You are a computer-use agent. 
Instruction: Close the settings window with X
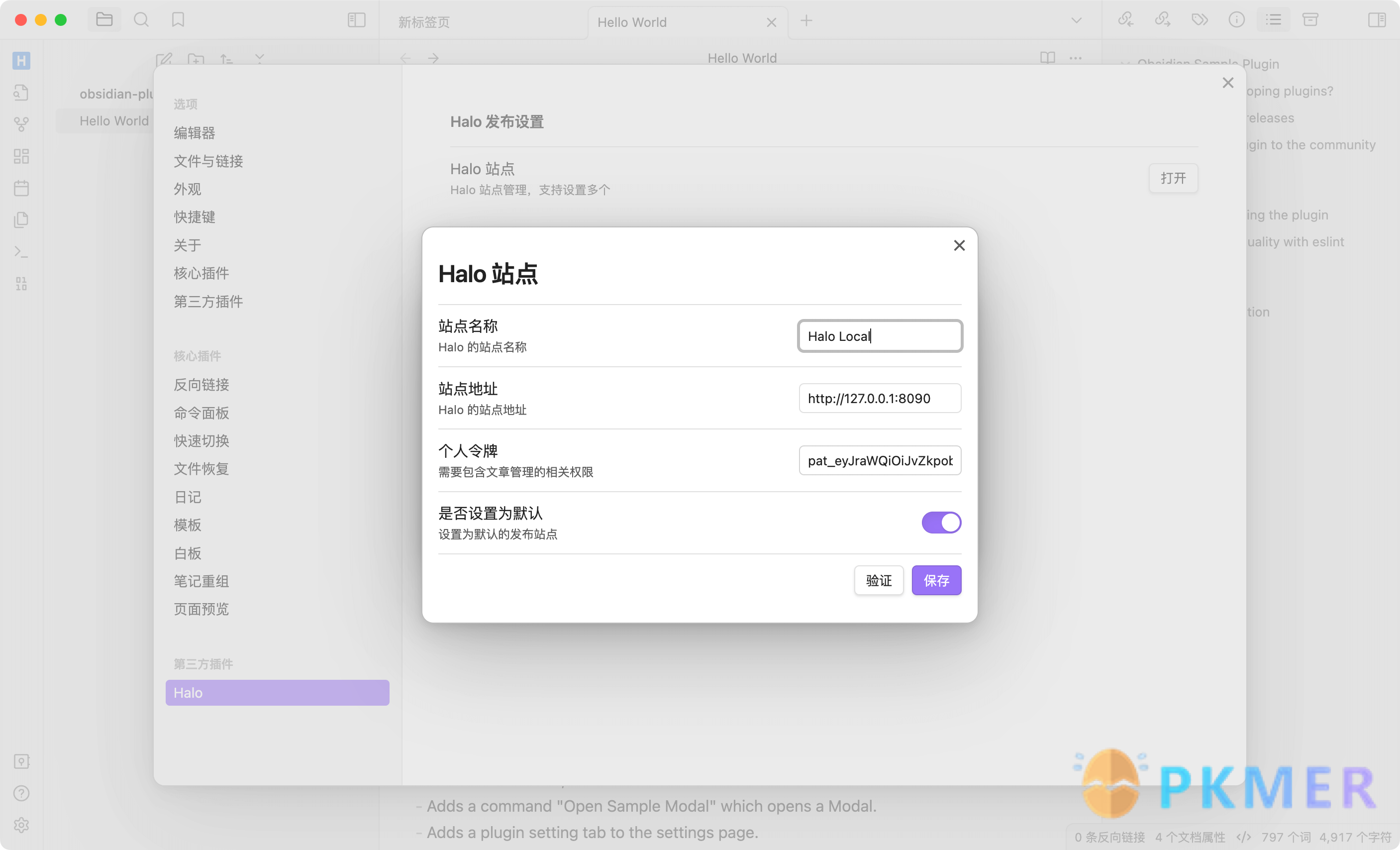pos(1228,83)
